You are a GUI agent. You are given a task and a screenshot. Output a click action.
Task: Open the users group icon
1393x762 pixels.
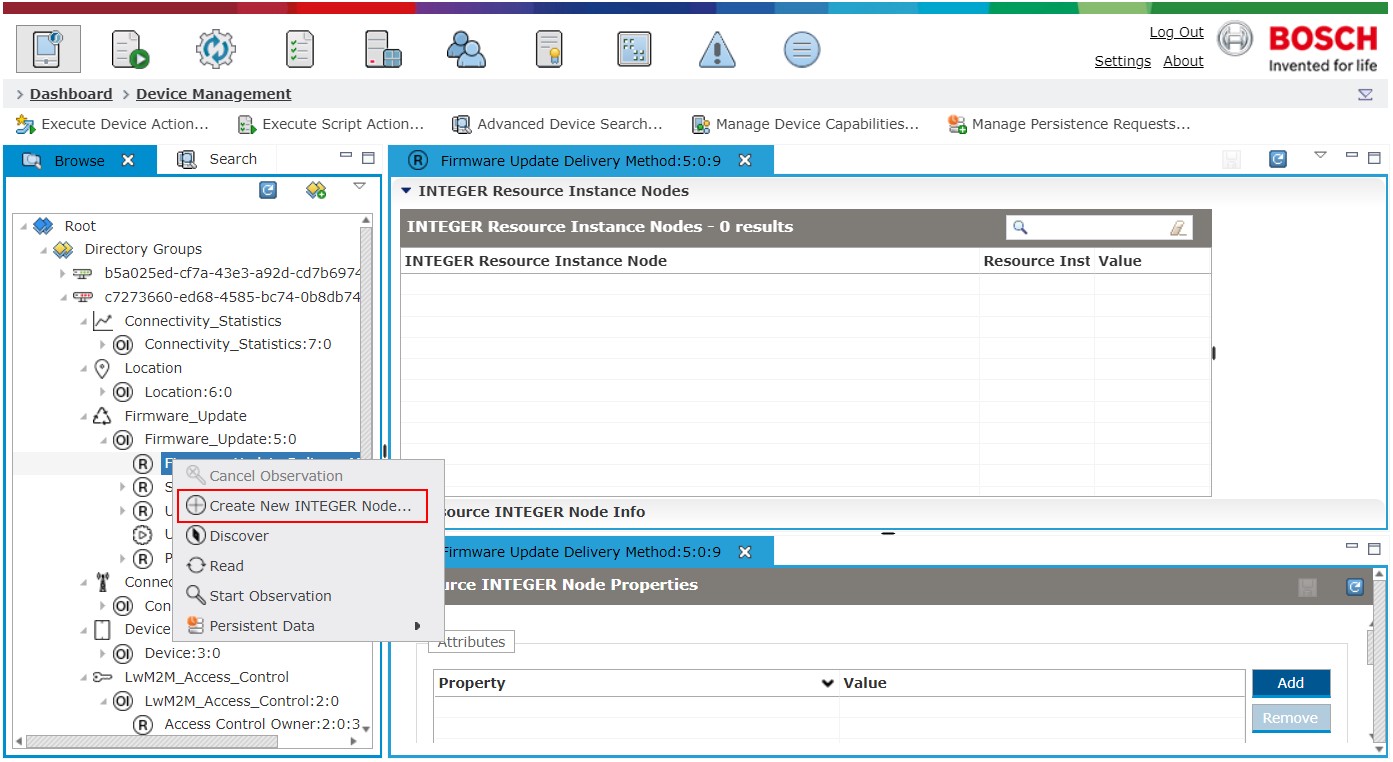tap(466, 48)
